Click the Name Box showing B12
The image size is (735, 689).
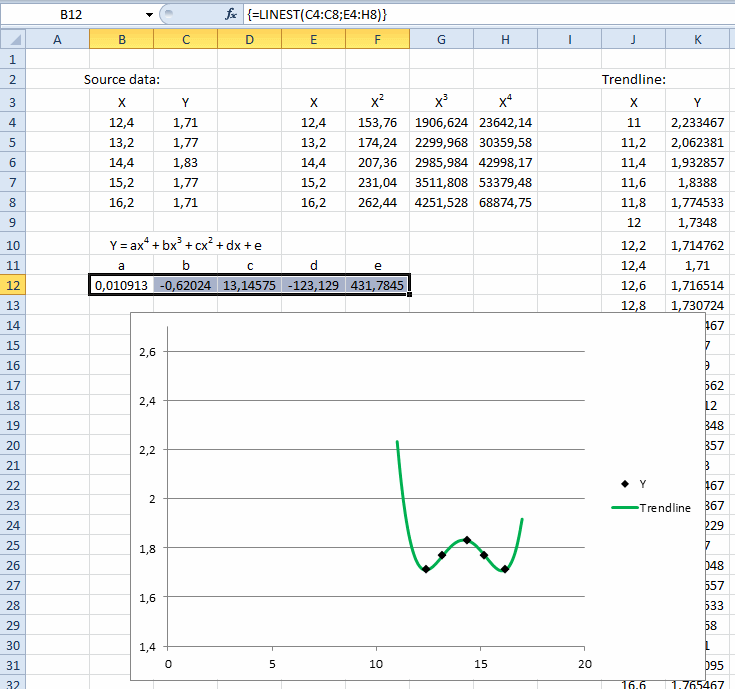[x=71, y=15]
